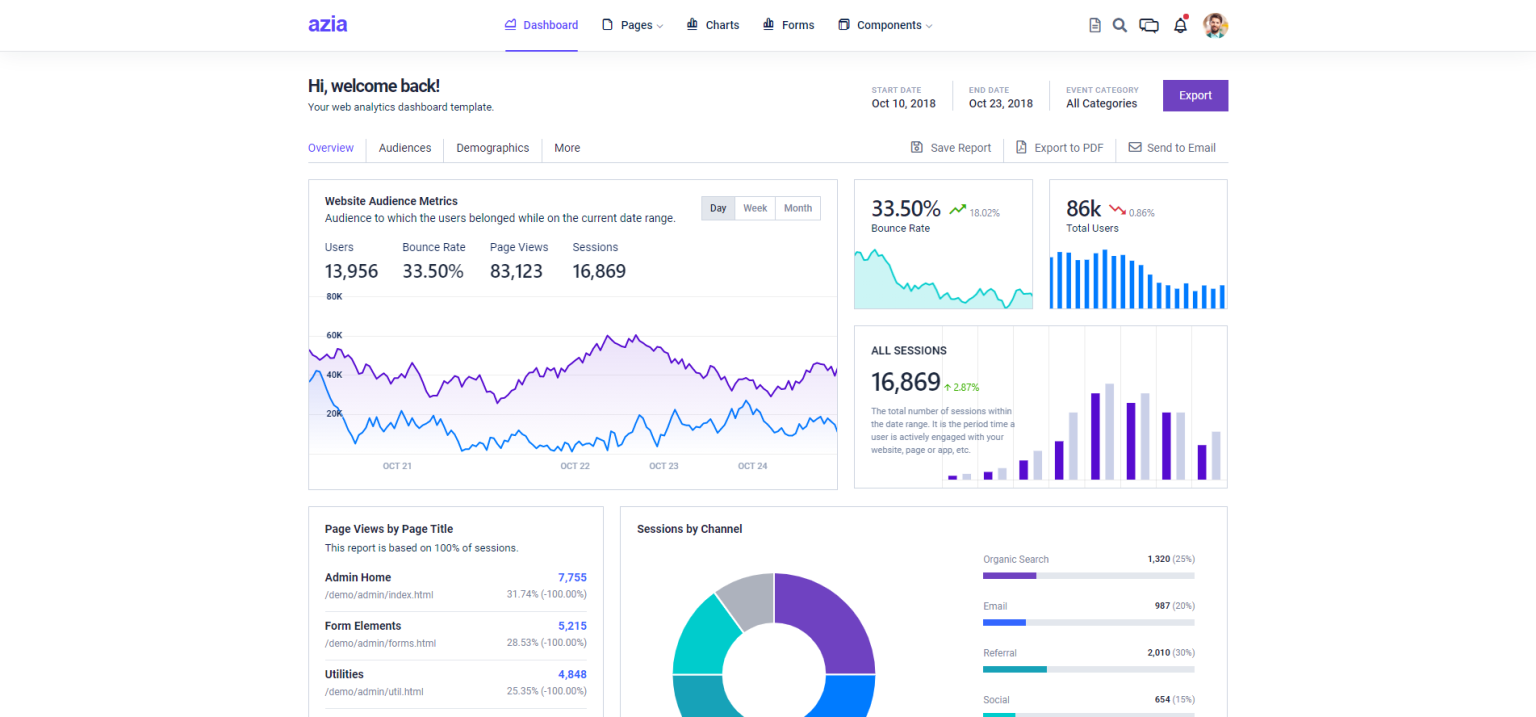Click the Send to Email envelope icon
1536x717 pixels.
(x=1134, y=147)
